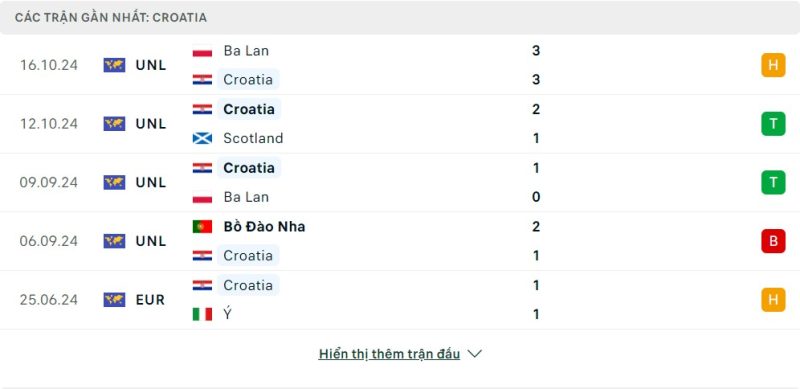The image size is (800, 389).
Task: Open the highlighted Croatia name in 16.10.24 match
Action: (x=248, y=80)
